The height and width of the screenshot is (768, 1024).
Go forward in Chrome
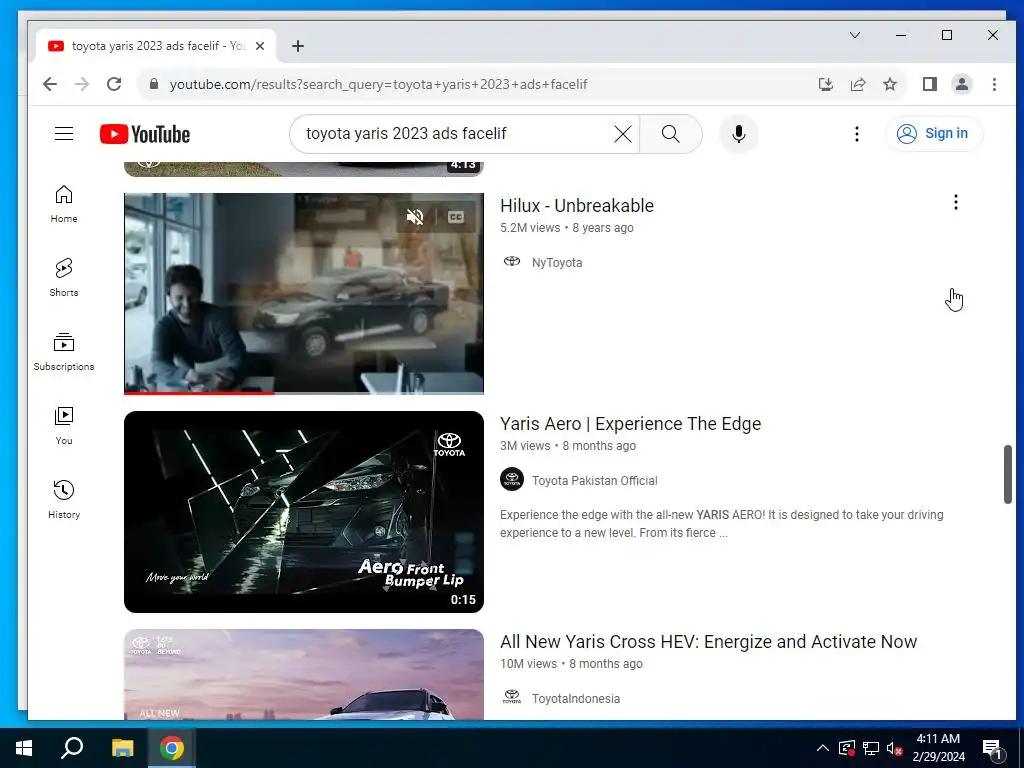tap(82, 84)
